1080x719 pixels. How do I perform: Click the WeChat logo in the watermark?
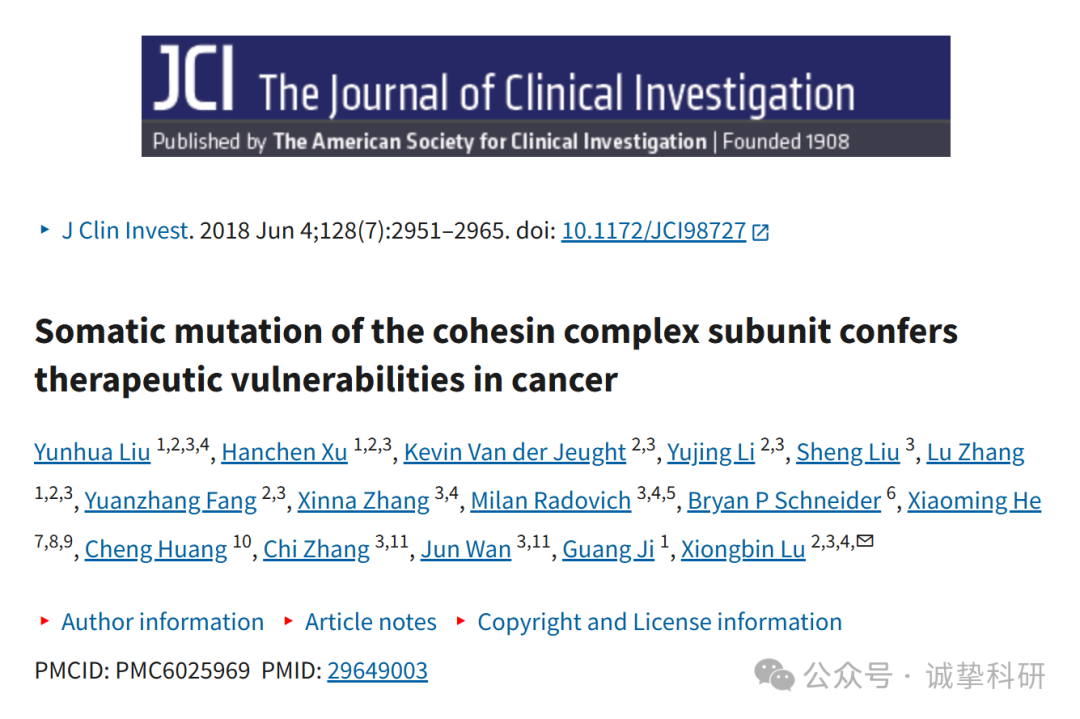[x=774, y=674]
